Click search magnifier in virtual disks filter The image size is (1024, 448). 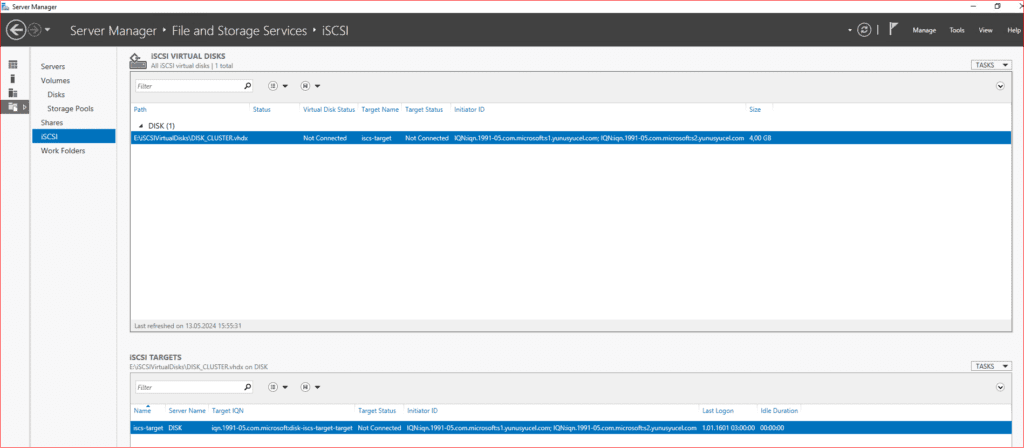click(x=248, y=86)
